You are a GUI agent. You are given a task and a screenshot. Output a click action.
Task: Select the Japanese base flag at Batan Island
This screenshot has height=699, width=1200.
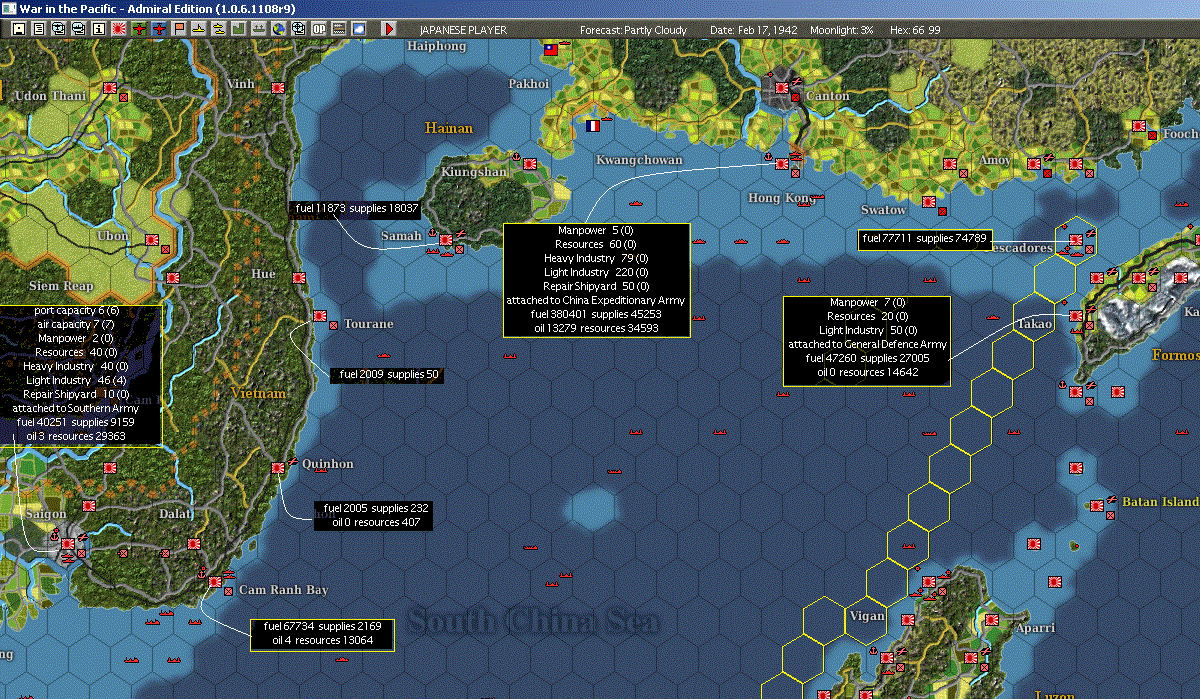pyautogui.click(x=1097, y=507)
